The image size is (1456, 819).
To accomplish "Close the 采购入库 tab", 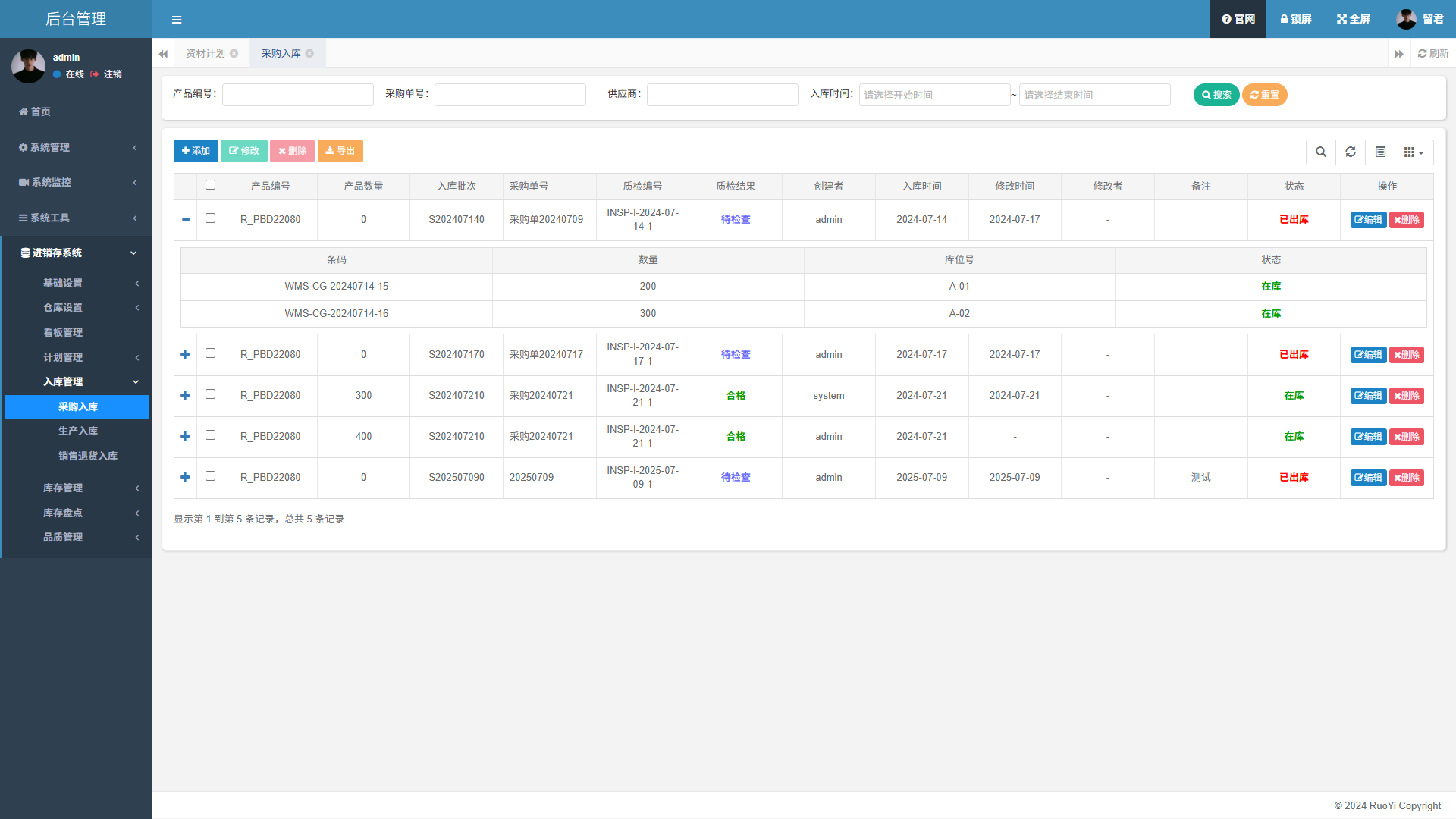I will pyautogui.click(x=309, y=53).
